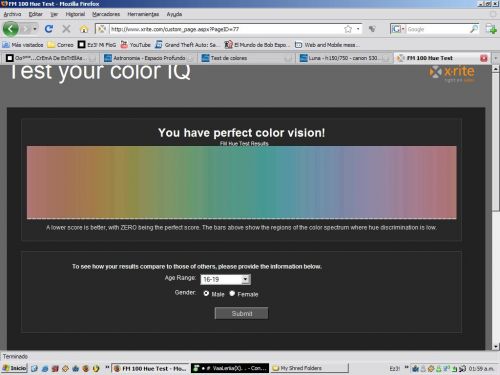Screen dimensions: 500x375
Task: Click the Internet Explorer quick launch icon
Action: (x=45, y=368)
